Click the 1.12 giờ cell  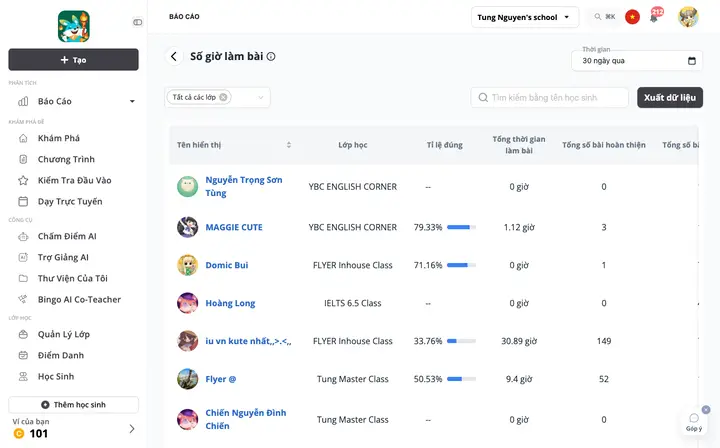pos(519,227)
